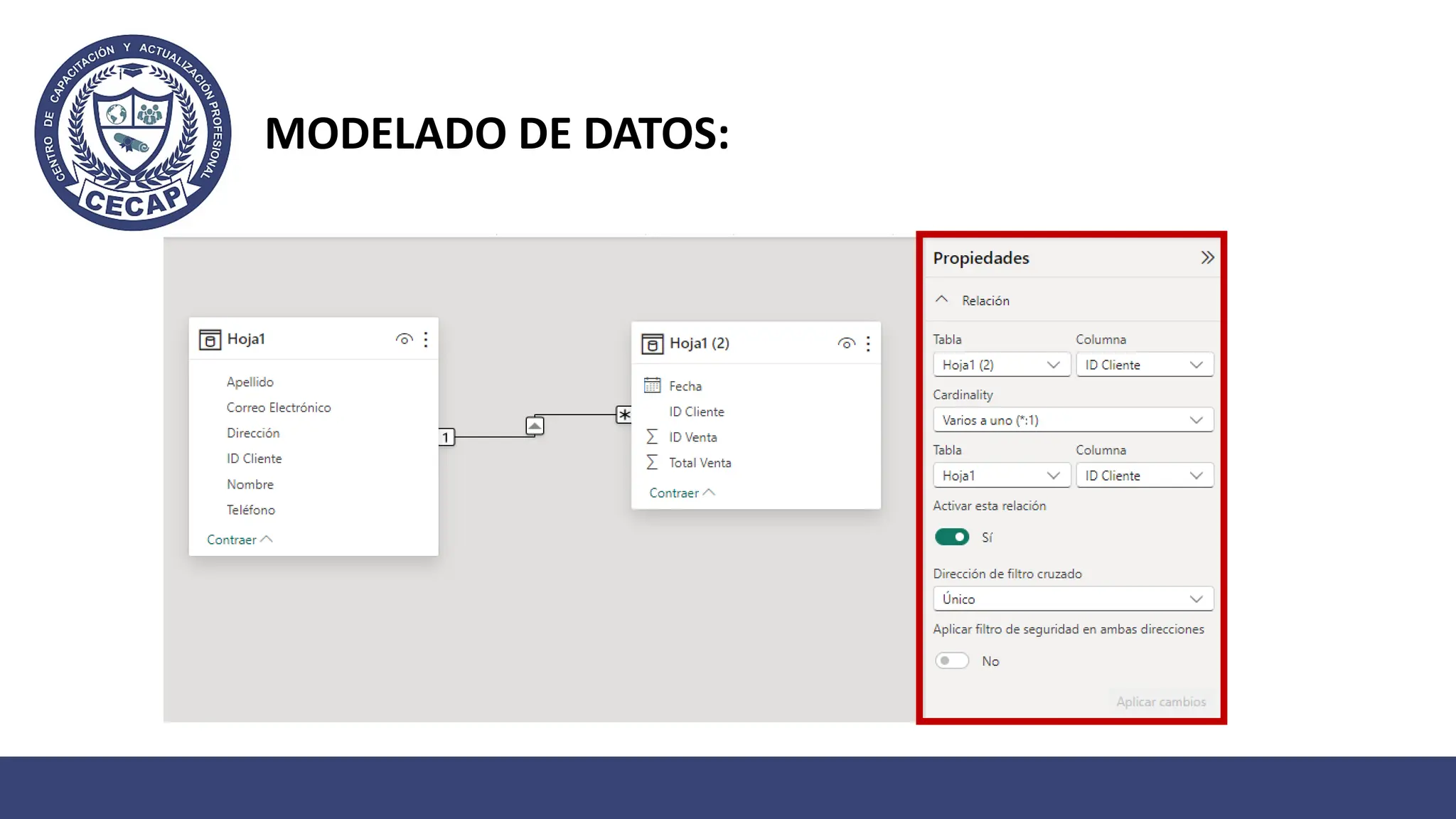The height and width of the screenshot is (819, 1456).
Task: Collapse the Propiedades panel with double chevron
Action: 1207,257
